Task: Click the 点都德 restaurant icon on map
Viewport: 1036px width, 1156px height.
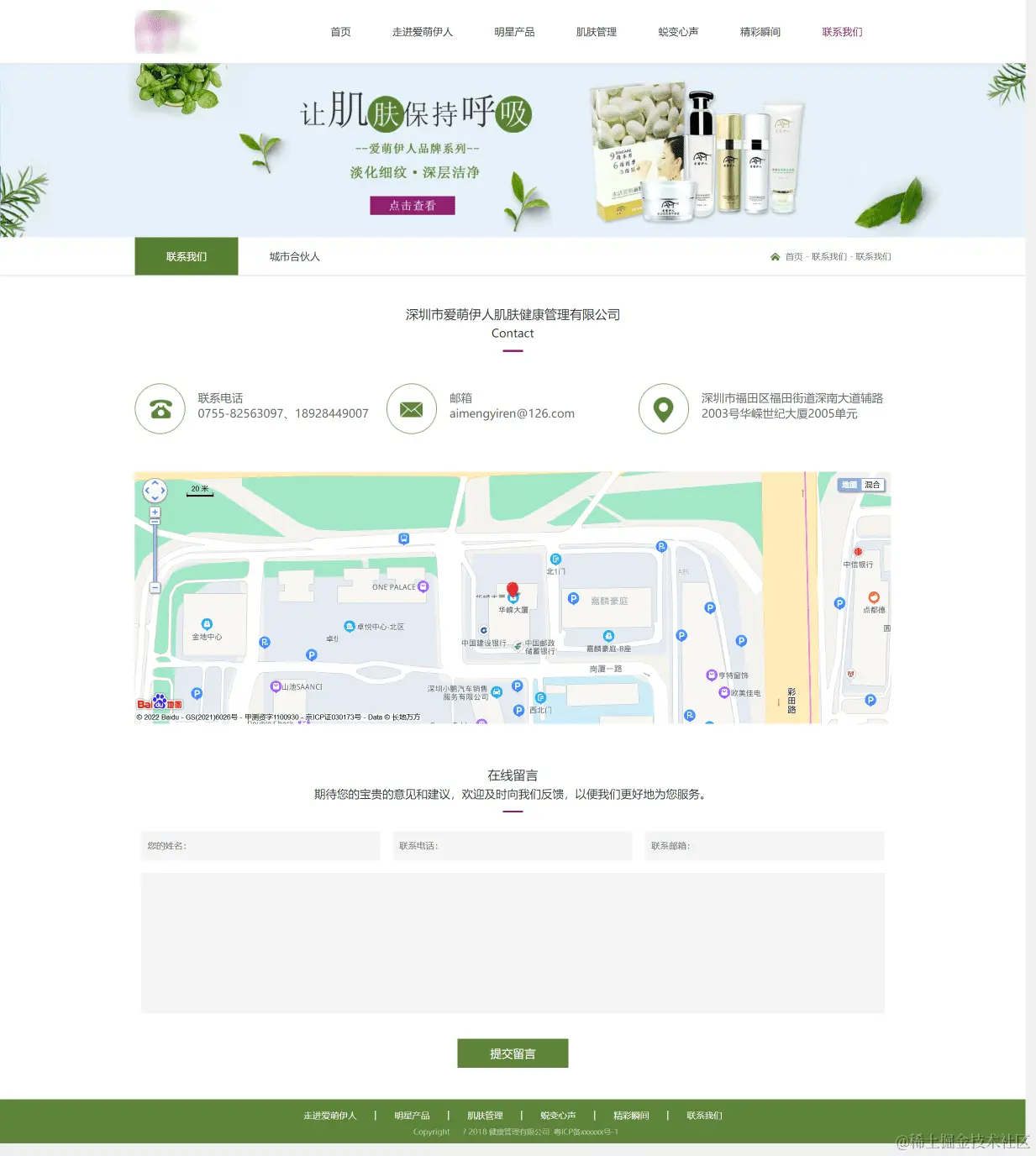Action: (x=874, y=597)
